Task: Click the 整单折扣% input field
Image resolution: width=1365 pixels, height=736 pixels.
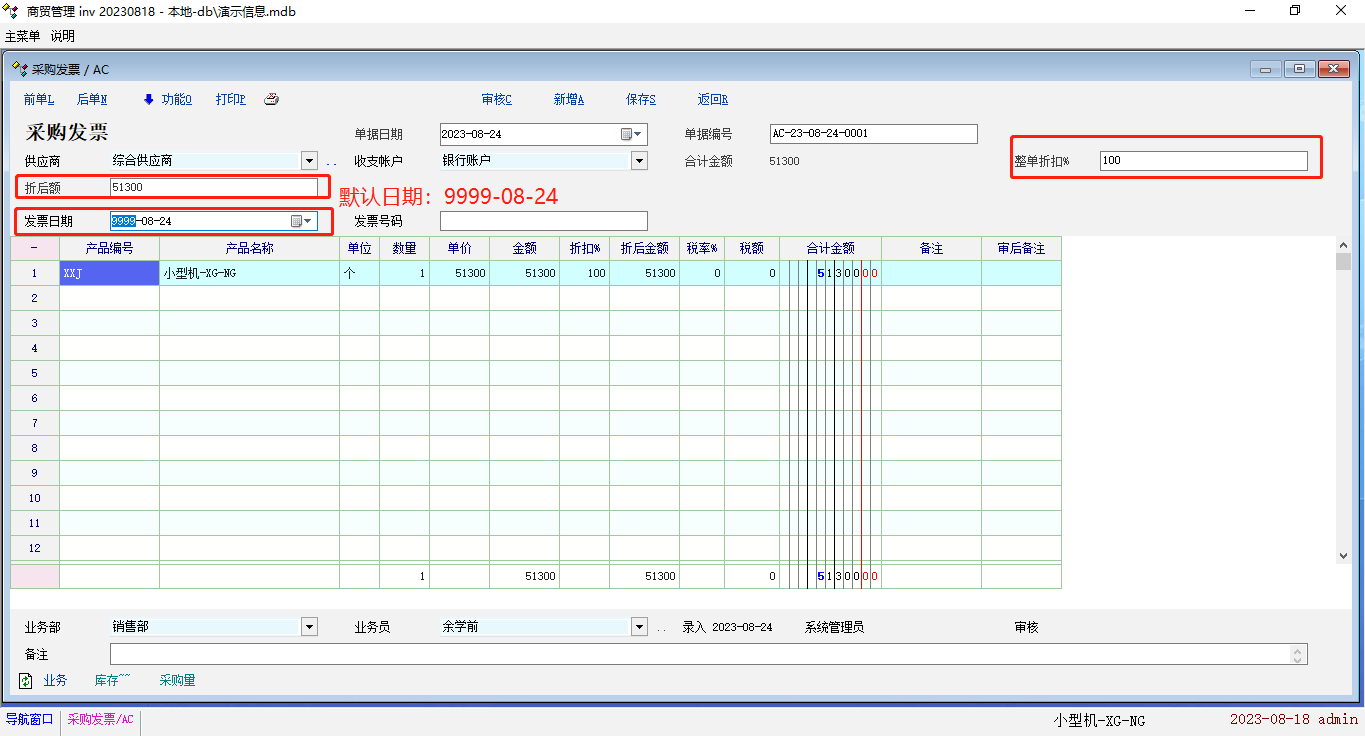Action: click(1203, 161)
